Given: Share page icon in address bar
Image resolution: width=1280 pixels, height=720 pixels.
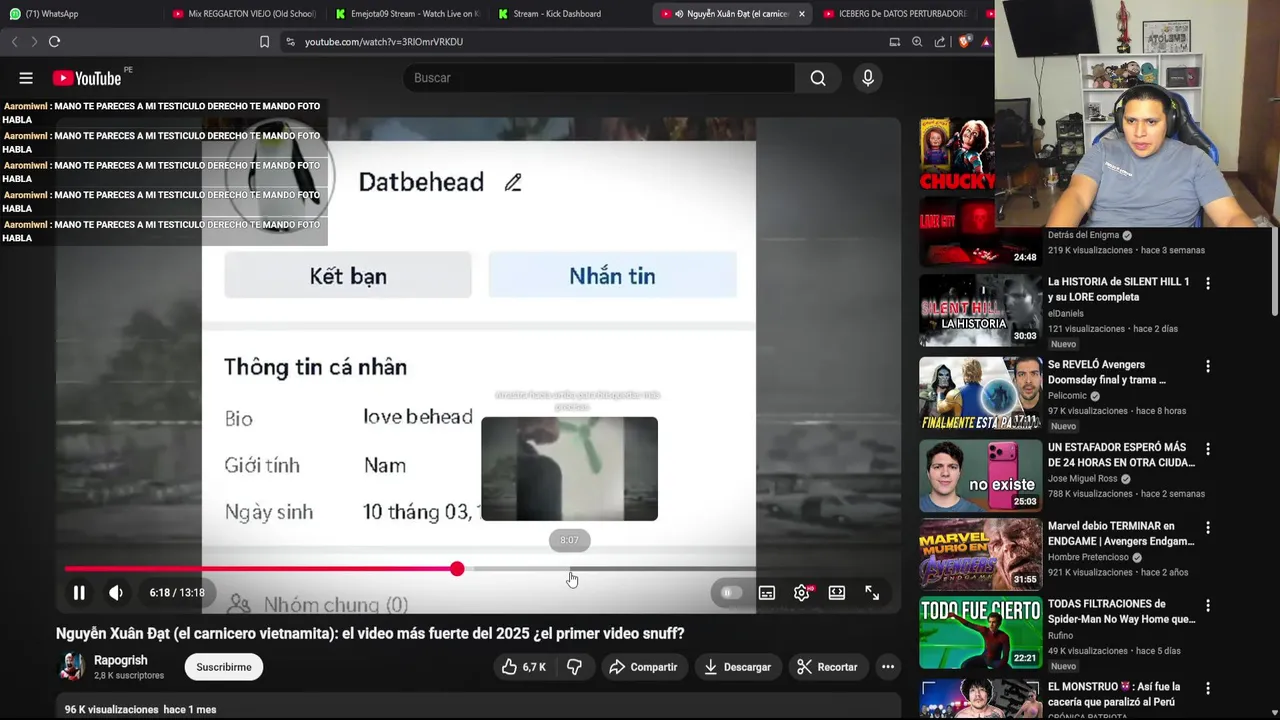Looking at the screenshot, I should pos(940,41).
